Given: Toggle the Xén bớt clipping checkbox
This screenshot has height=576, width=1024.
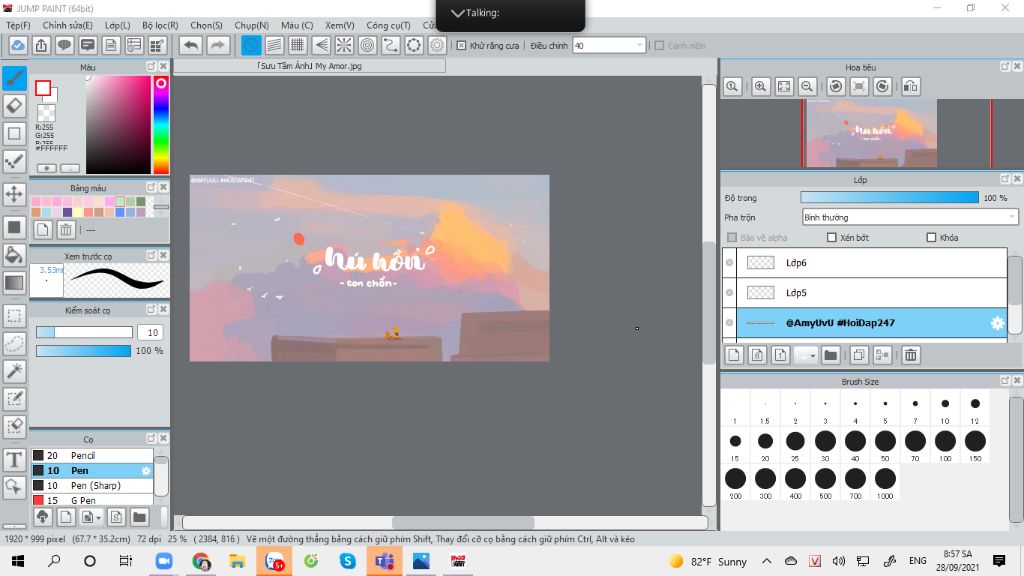Looking at the screenshot, I should click(x=831, y=238).
